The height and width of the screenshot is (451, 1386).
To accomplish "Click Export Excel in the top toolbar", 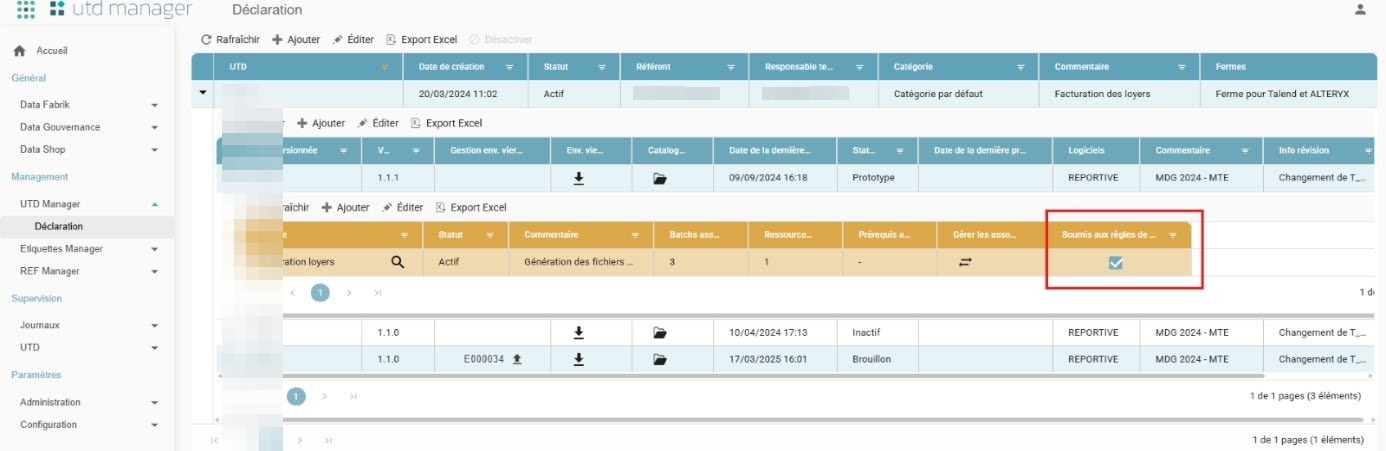I will click(421, 40).
